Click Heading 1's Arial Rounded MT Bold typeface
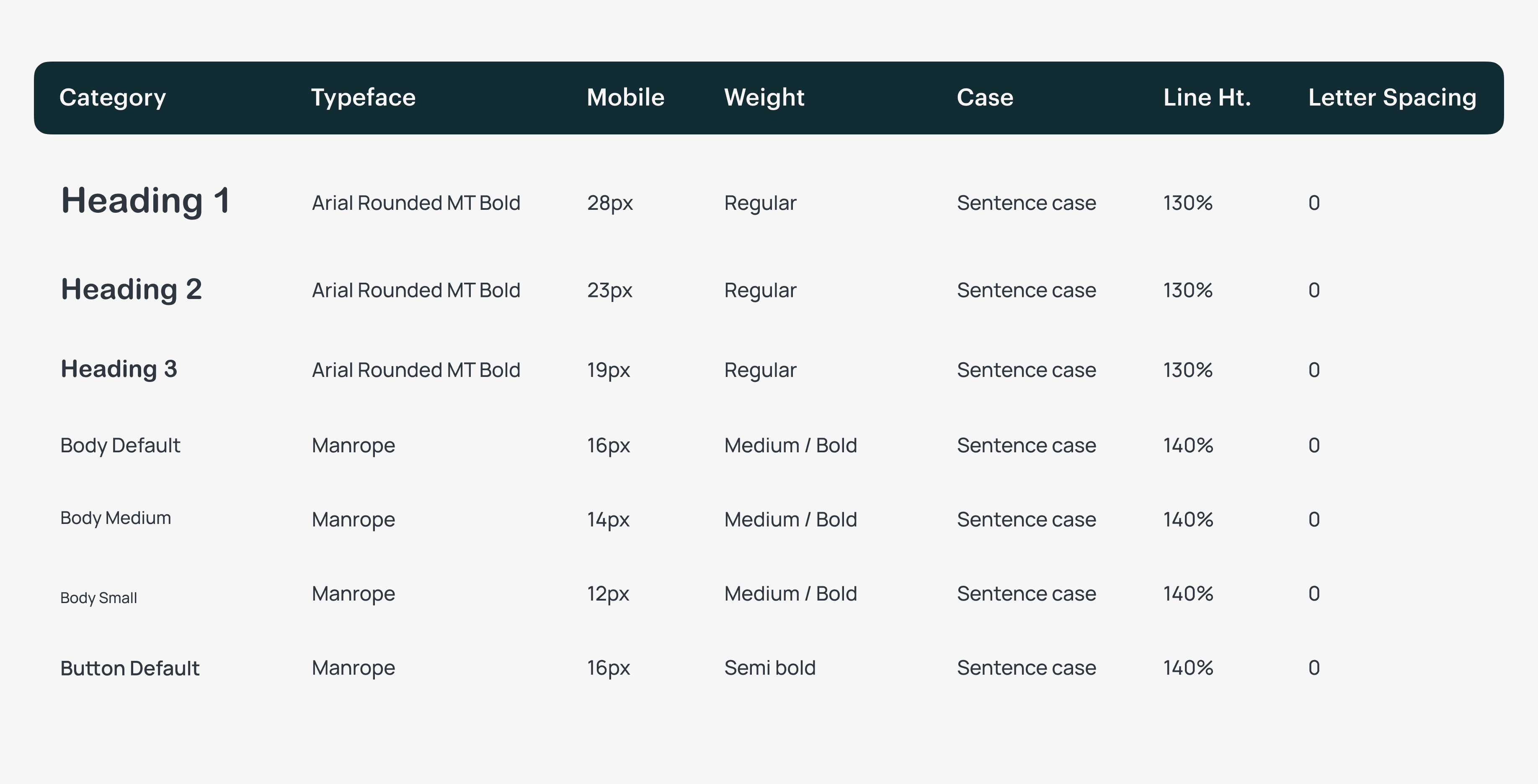The width and height of the screenshot is (1538, 784). [x=415, y=203]
